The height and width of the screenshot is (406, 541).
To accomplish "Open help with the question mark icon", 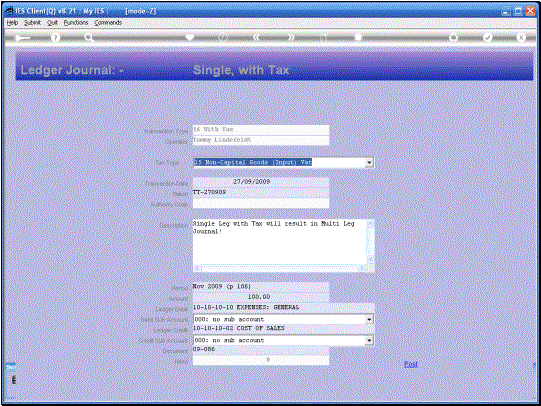I will (55, 37).
